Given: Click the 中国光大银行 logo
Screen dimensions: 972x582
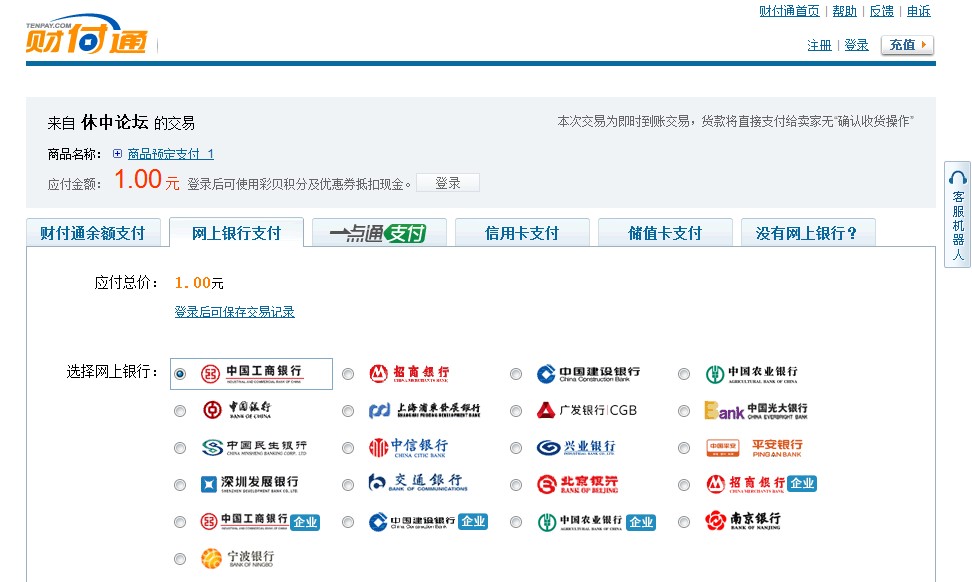Looking at the screenshot, I should 756,410.
